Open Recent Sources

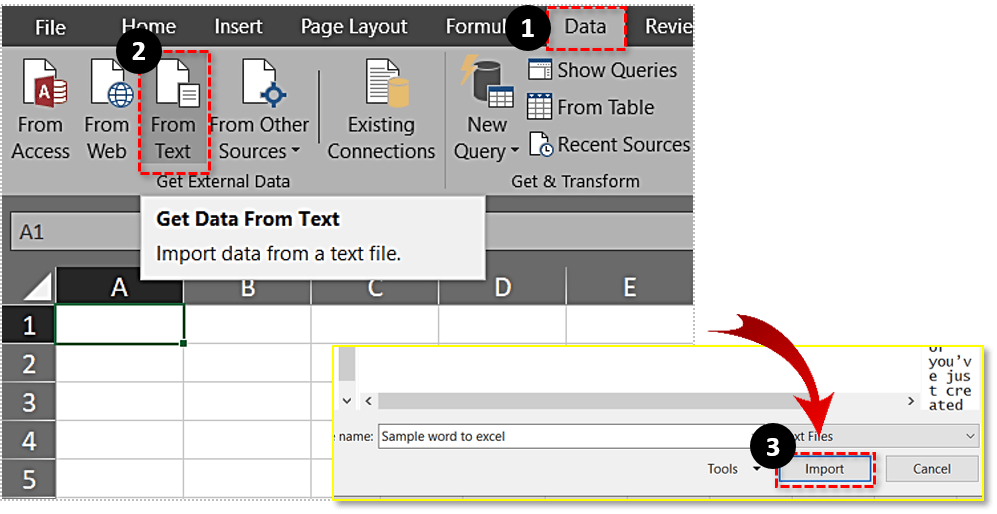tap(540, 145)
